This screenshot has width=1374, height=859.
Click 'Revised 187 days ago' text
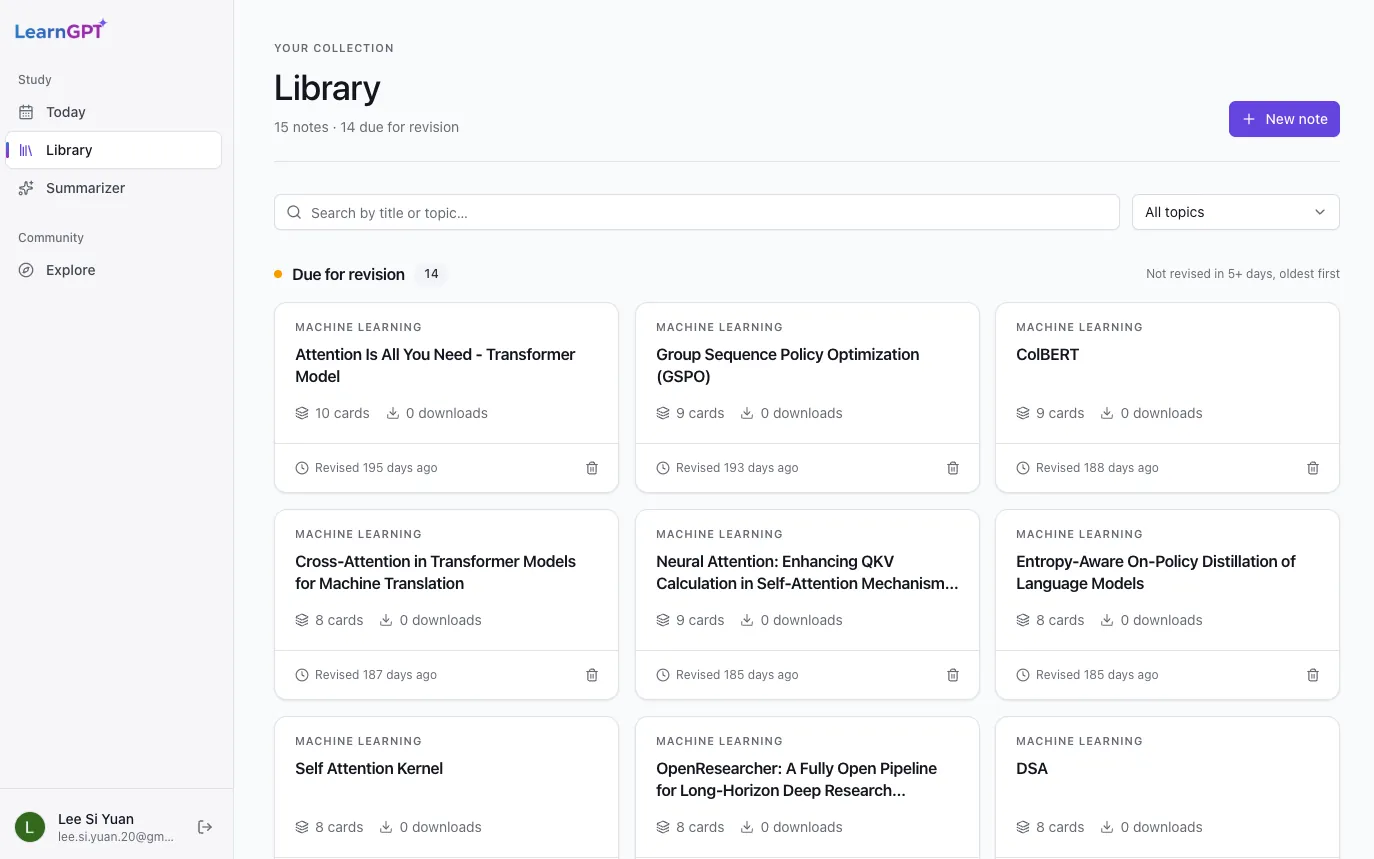coord(376,675)
